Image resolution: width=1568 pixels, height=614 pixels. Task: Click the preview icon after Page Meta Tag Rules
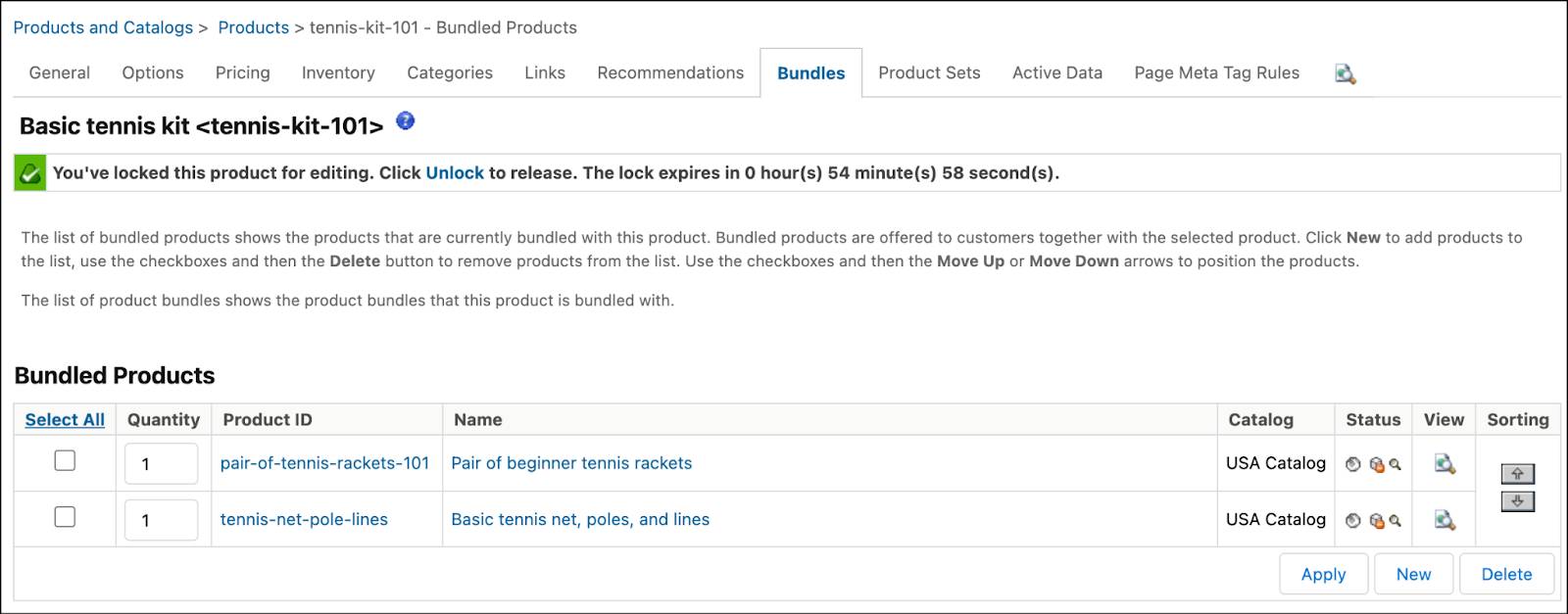[x=1345, y=73]
